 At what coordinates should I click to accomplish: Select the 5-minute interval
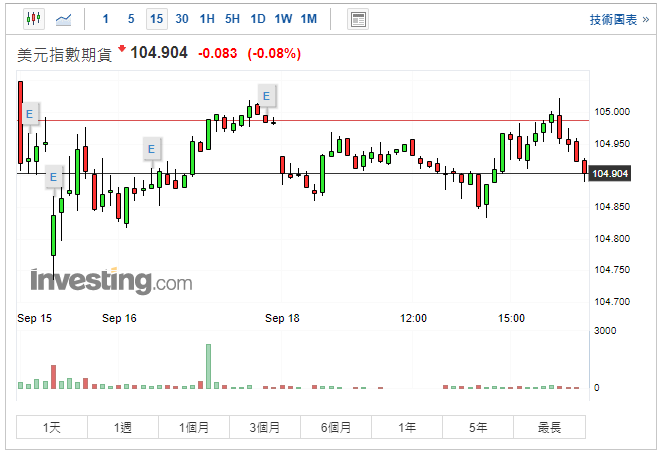point(130,19)
